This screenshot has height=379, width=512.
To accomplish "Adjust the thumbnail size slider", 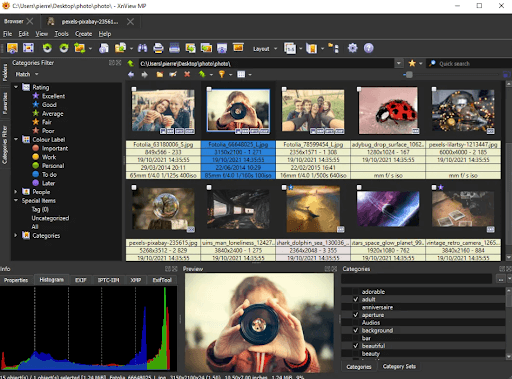I will tap(409, 75).
